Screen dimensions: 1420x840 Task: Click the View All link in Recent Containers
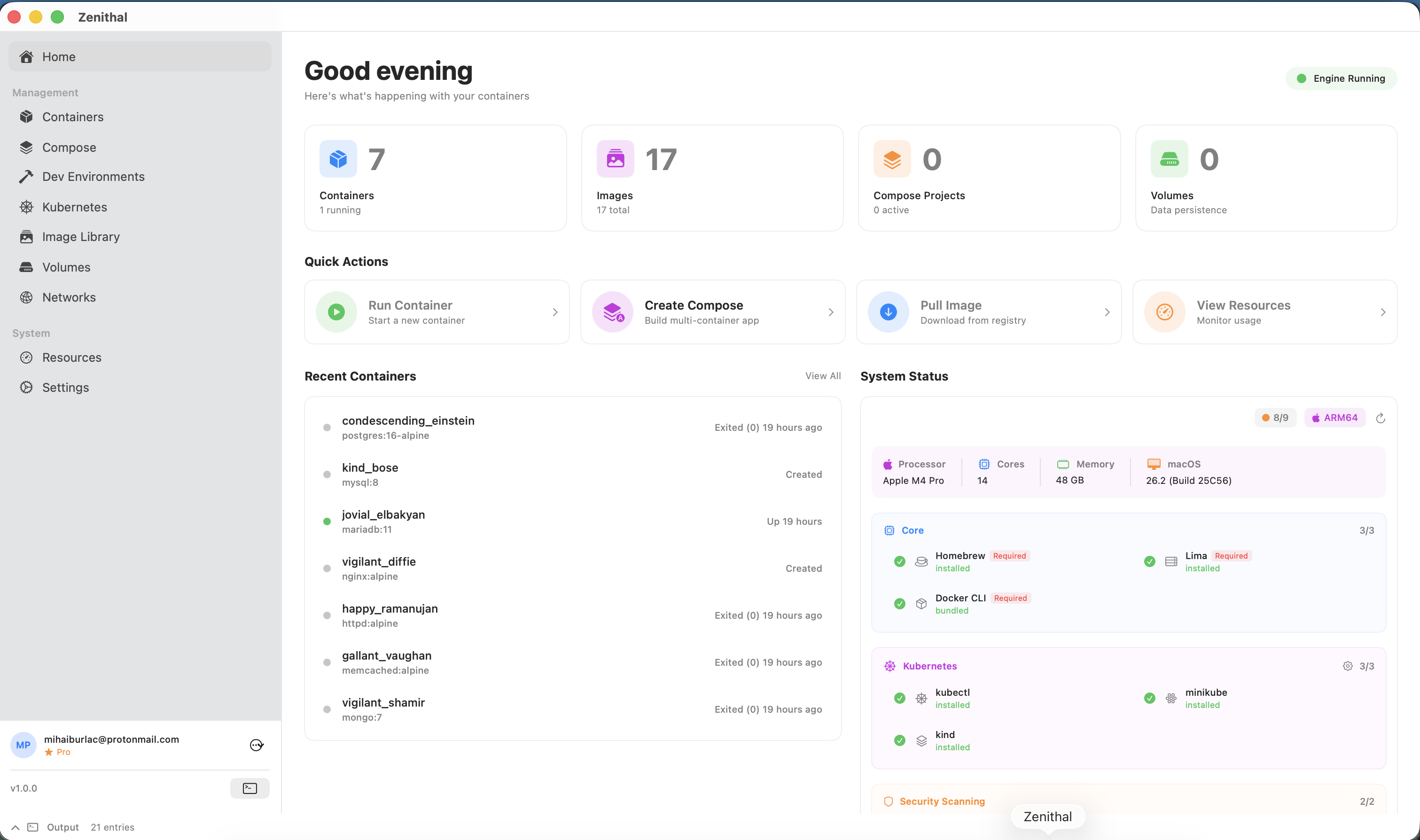822,375
